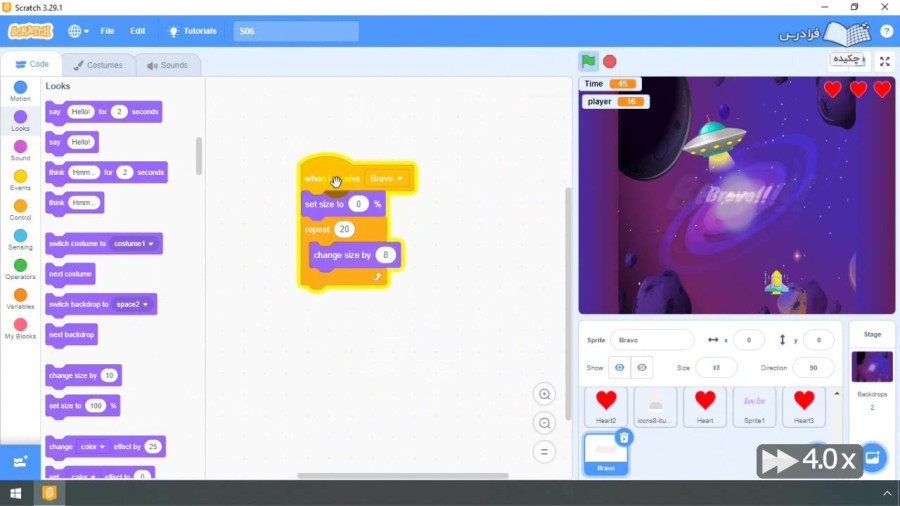Click the set size to 100 palette block
The height and width of the screenshot is (506, 900).
click(x=83, y=406)
